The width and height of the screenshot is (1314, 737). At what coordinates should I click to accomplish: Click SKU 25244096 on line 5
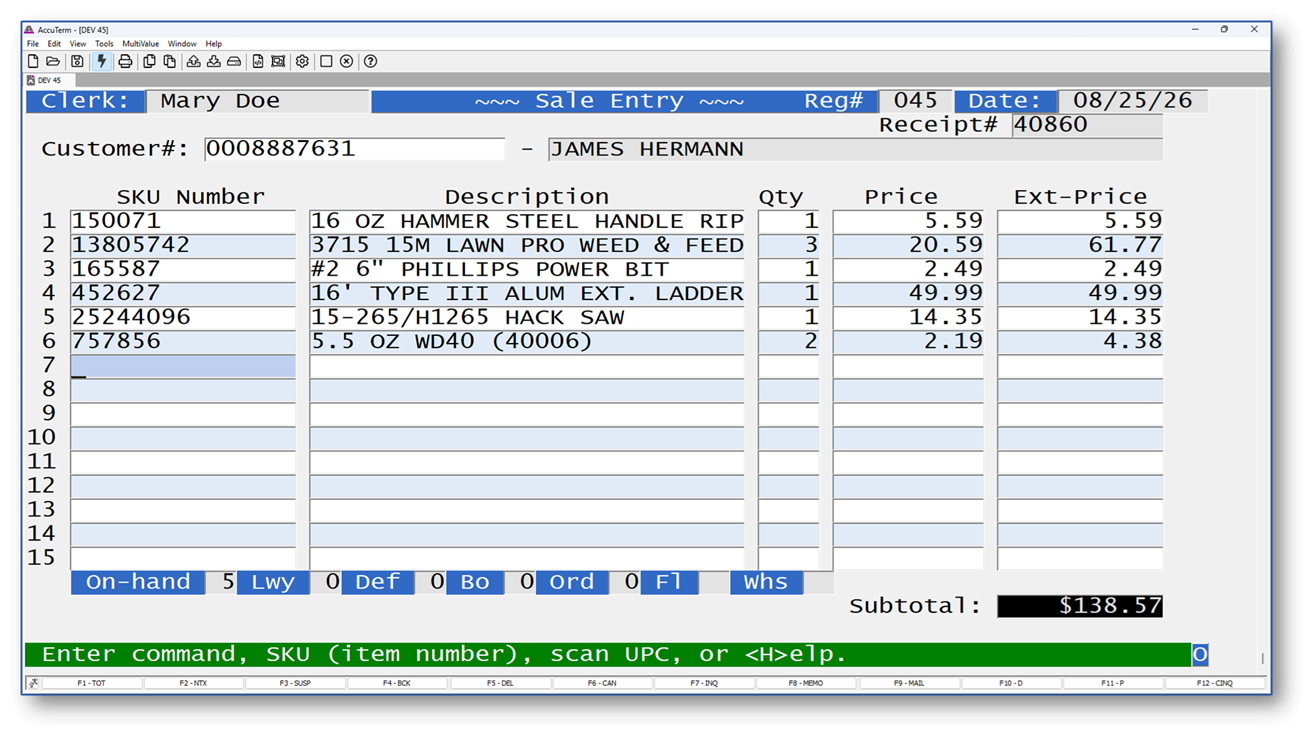[x=183, y=317]
